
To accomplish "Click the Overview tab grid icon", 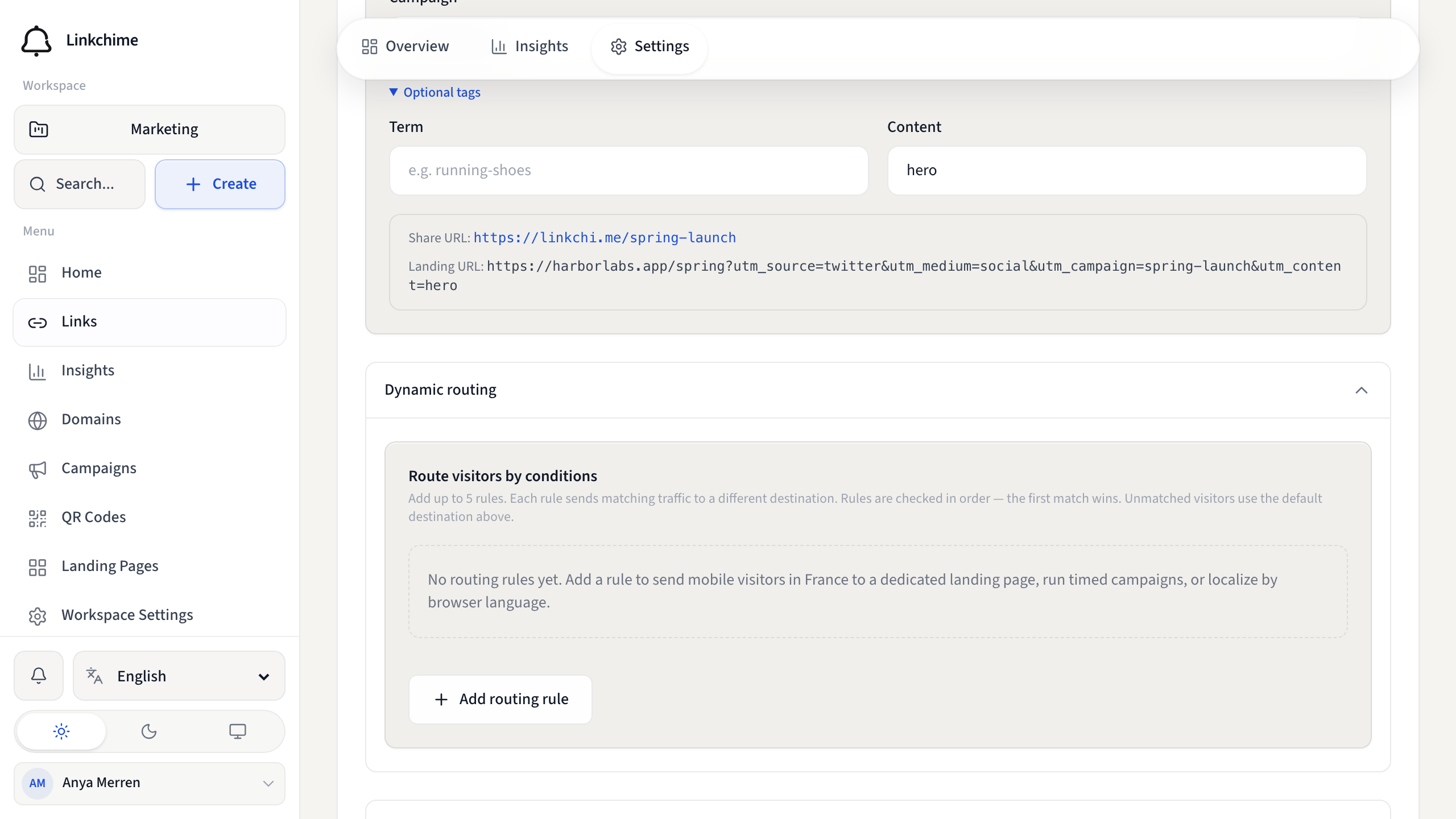I will (x=370, y=47).
